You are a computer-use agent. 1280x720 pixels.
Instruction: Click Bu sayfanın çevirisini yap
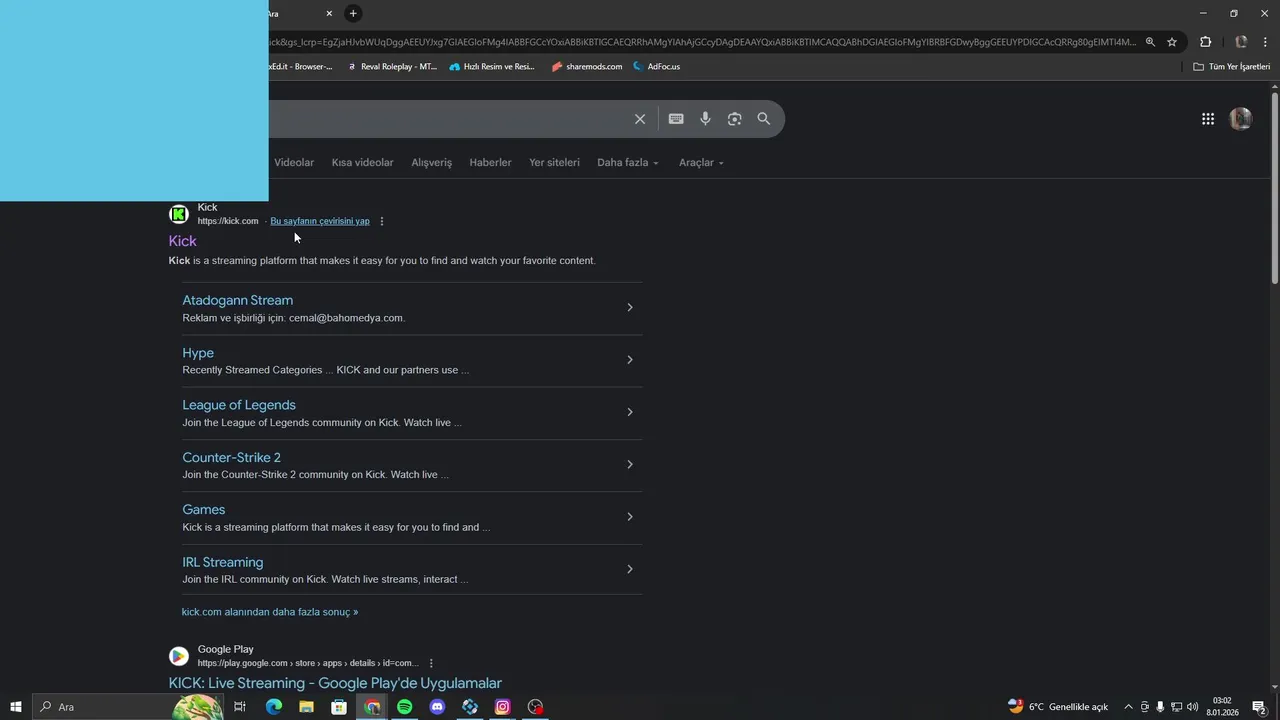[x=320, y=221]
